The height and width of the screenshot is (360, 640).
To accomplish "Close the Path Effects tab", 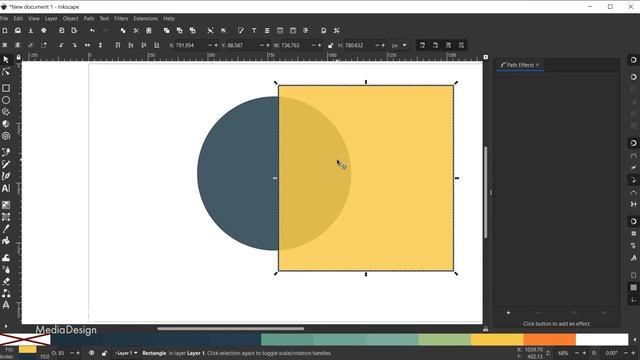I will 538,65.
